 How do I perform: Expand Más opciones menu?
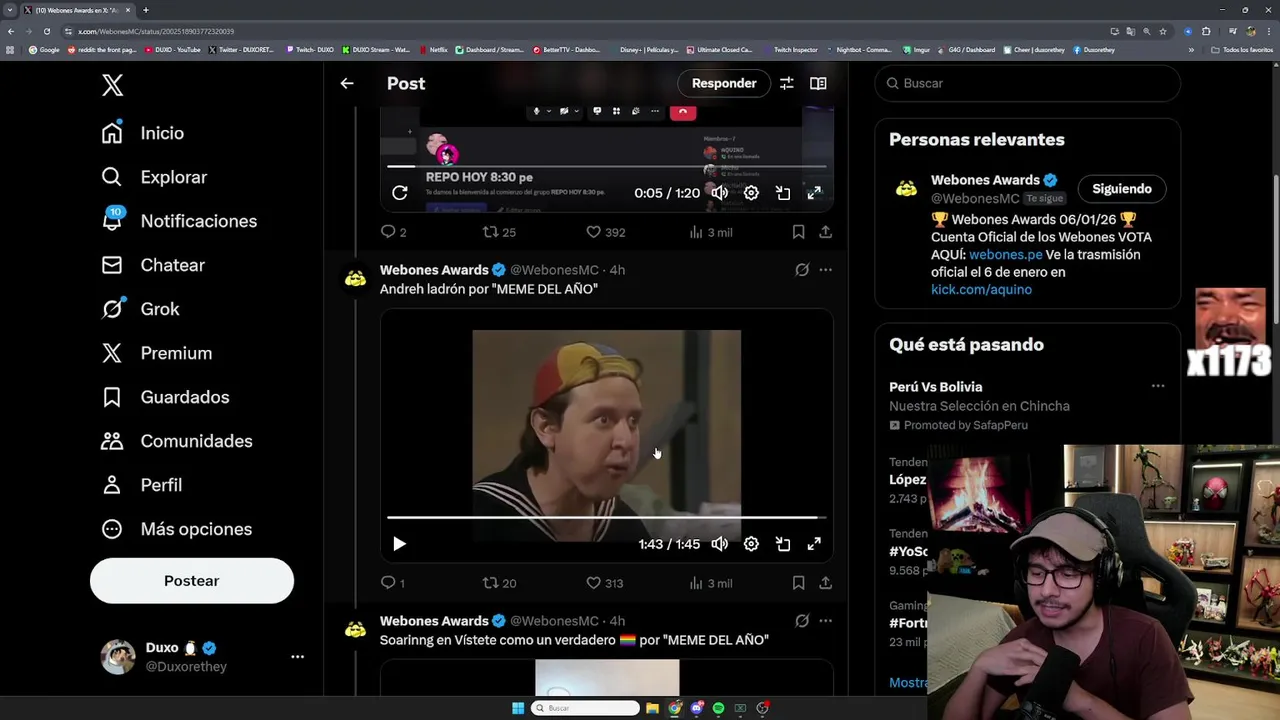[x=176, y=529]
